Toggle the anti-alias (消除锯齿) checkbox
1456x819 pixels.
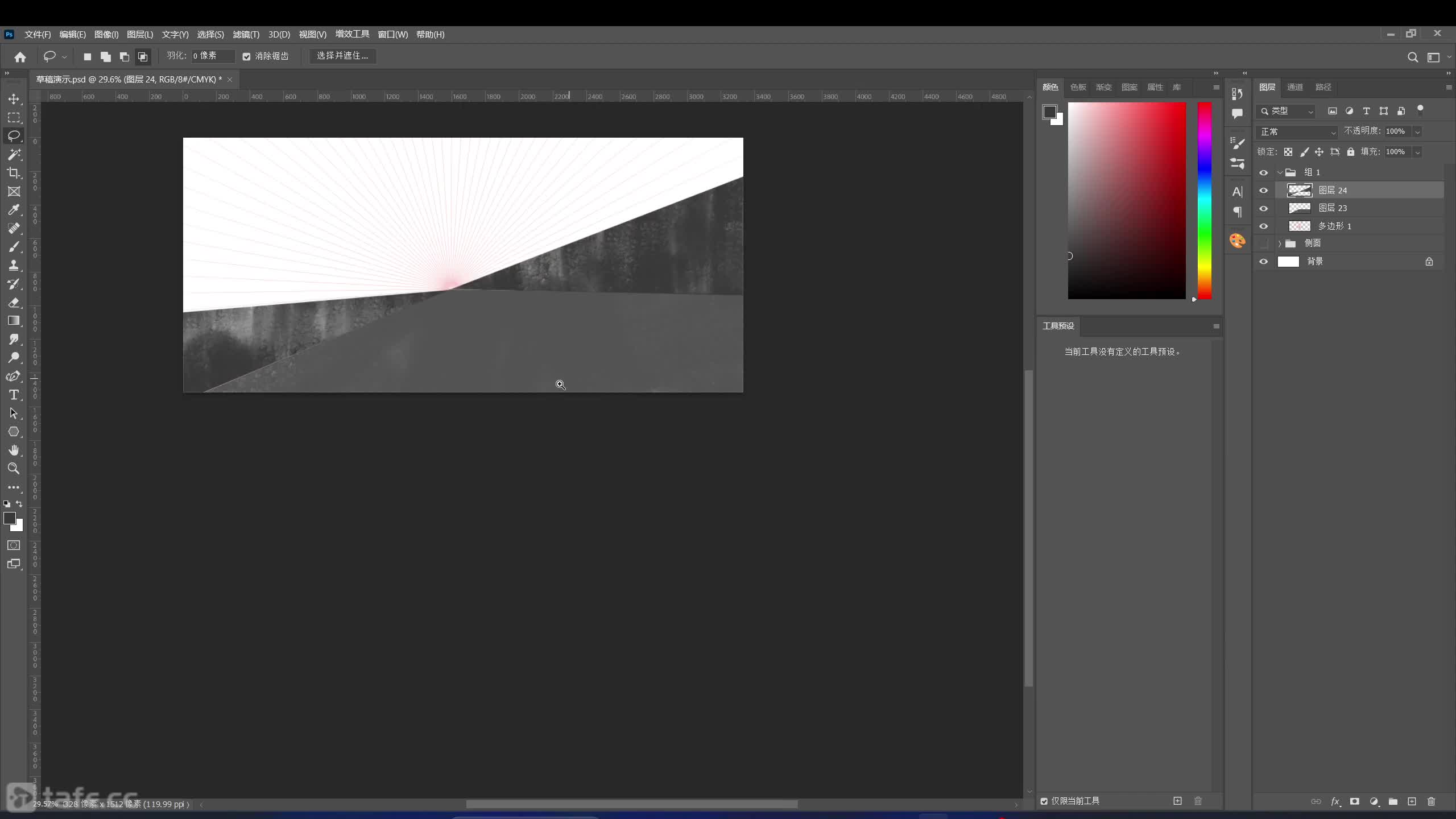click(x=246, y=56)
